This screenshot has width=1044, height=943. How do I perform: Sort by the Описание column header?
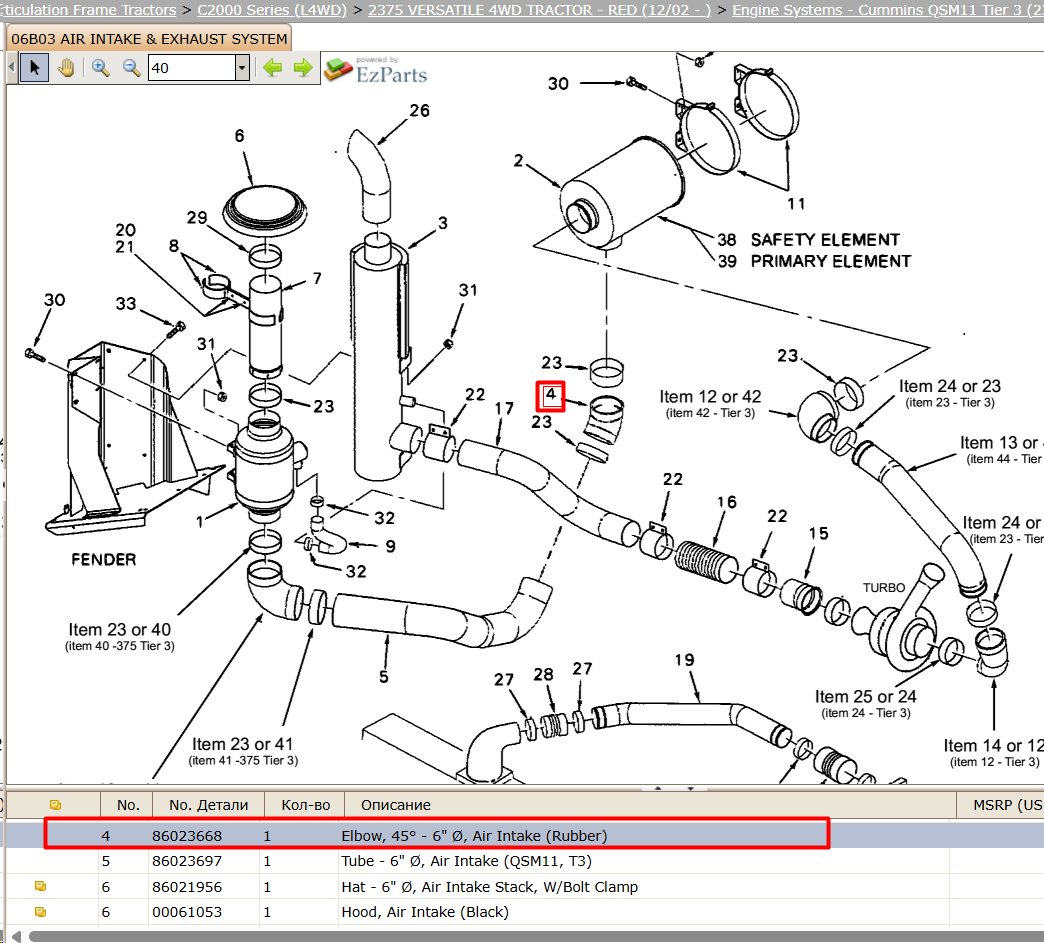(650, 804)
